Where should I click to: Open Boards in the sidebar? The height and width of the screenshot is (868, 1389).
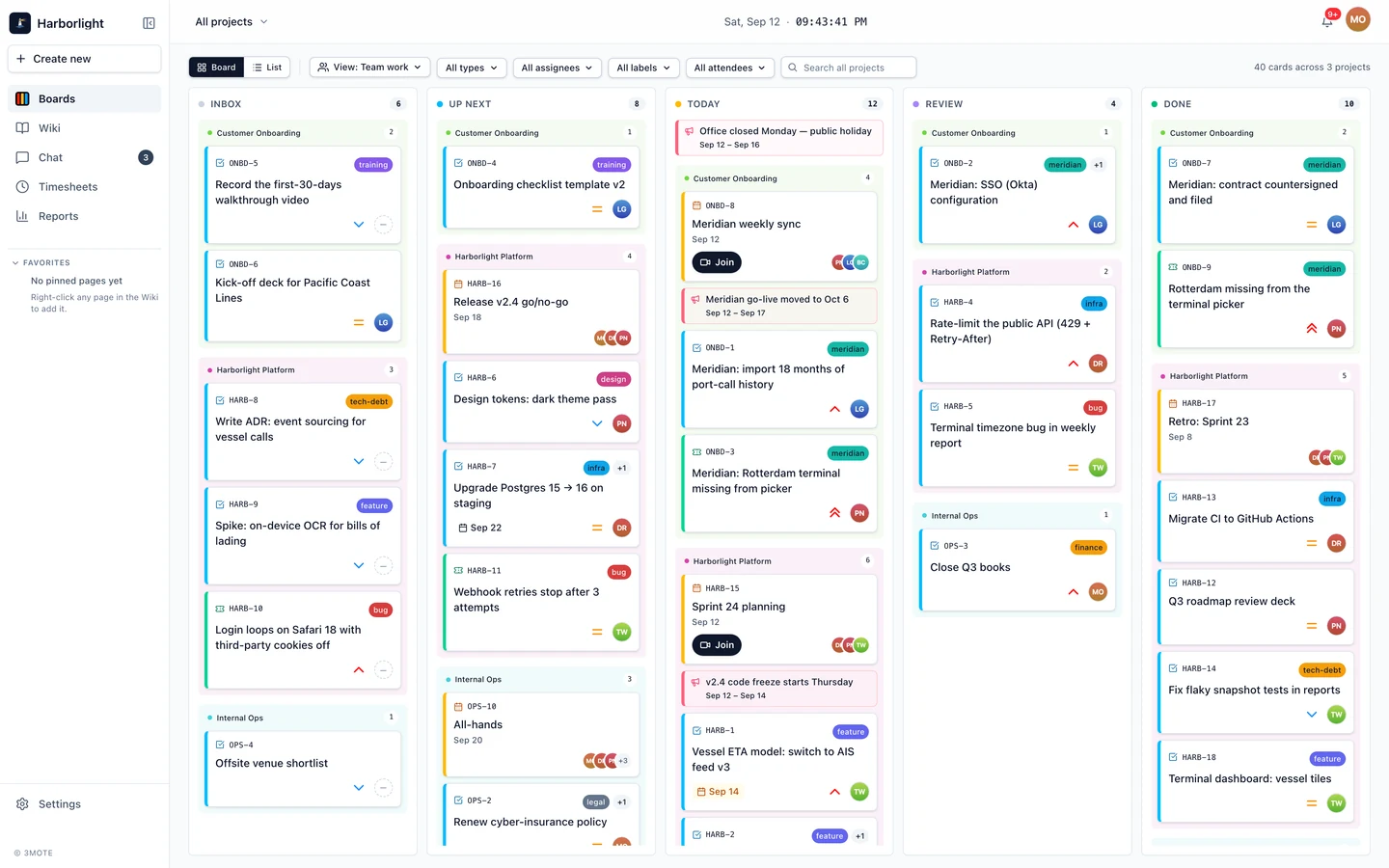coord(85,98)
